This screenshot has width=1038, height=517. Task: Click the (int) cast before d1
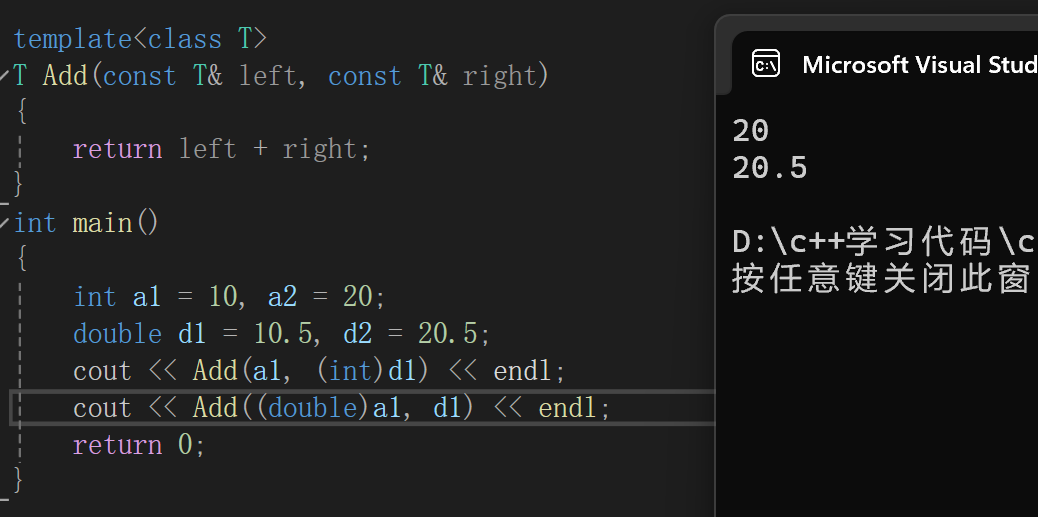(x=350, y=371)
